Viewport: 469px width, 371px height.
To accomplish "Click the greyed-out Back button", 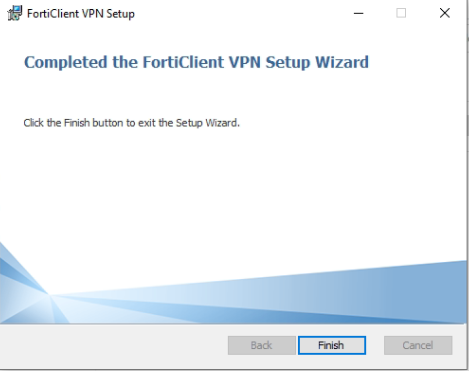I will tap(262, 345).
